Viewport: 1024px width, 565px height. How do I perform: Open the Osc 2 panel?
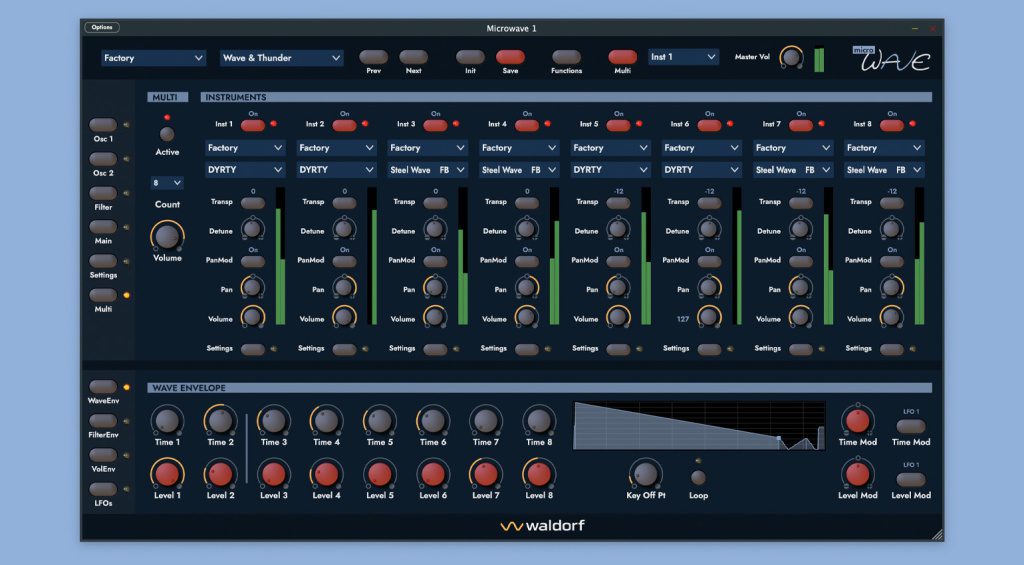(103, 159)
